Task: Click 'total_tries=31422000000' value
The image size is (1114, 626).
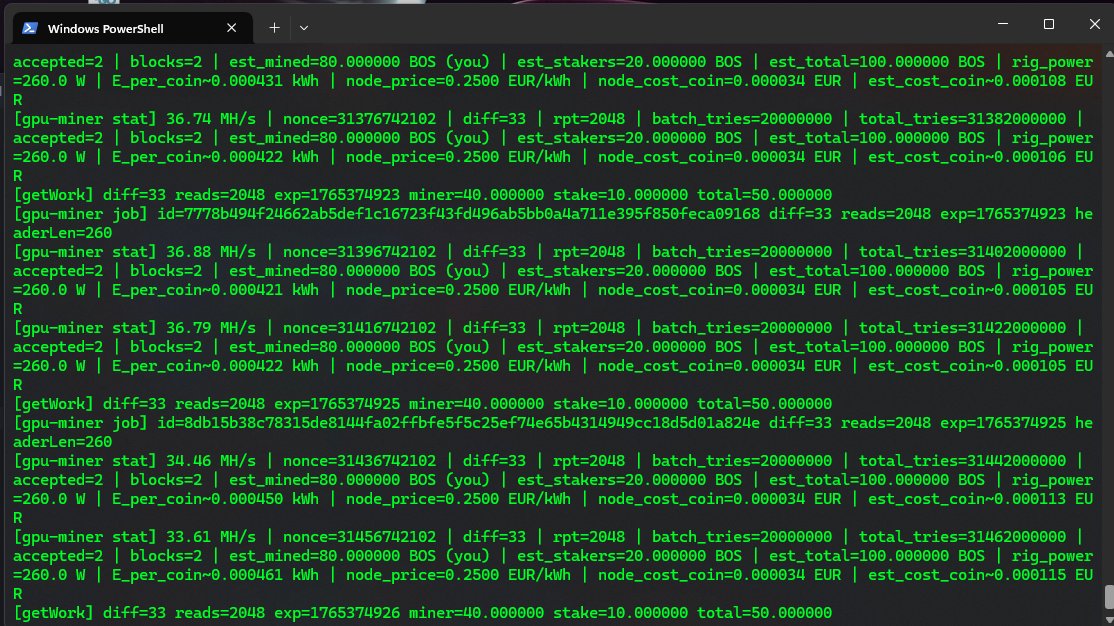Action: (963, 328)
